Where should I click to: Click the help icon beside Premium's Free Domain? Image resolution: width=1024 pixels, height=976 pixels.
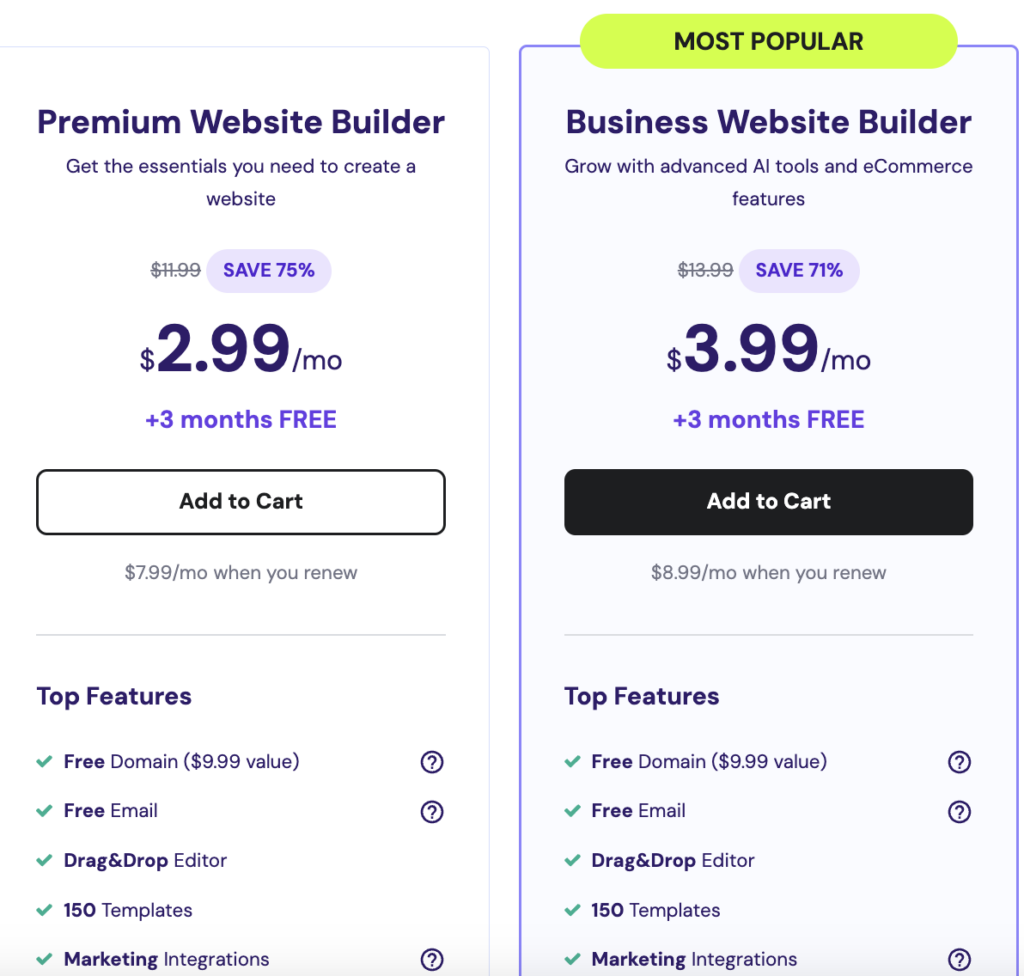(432, 762)
